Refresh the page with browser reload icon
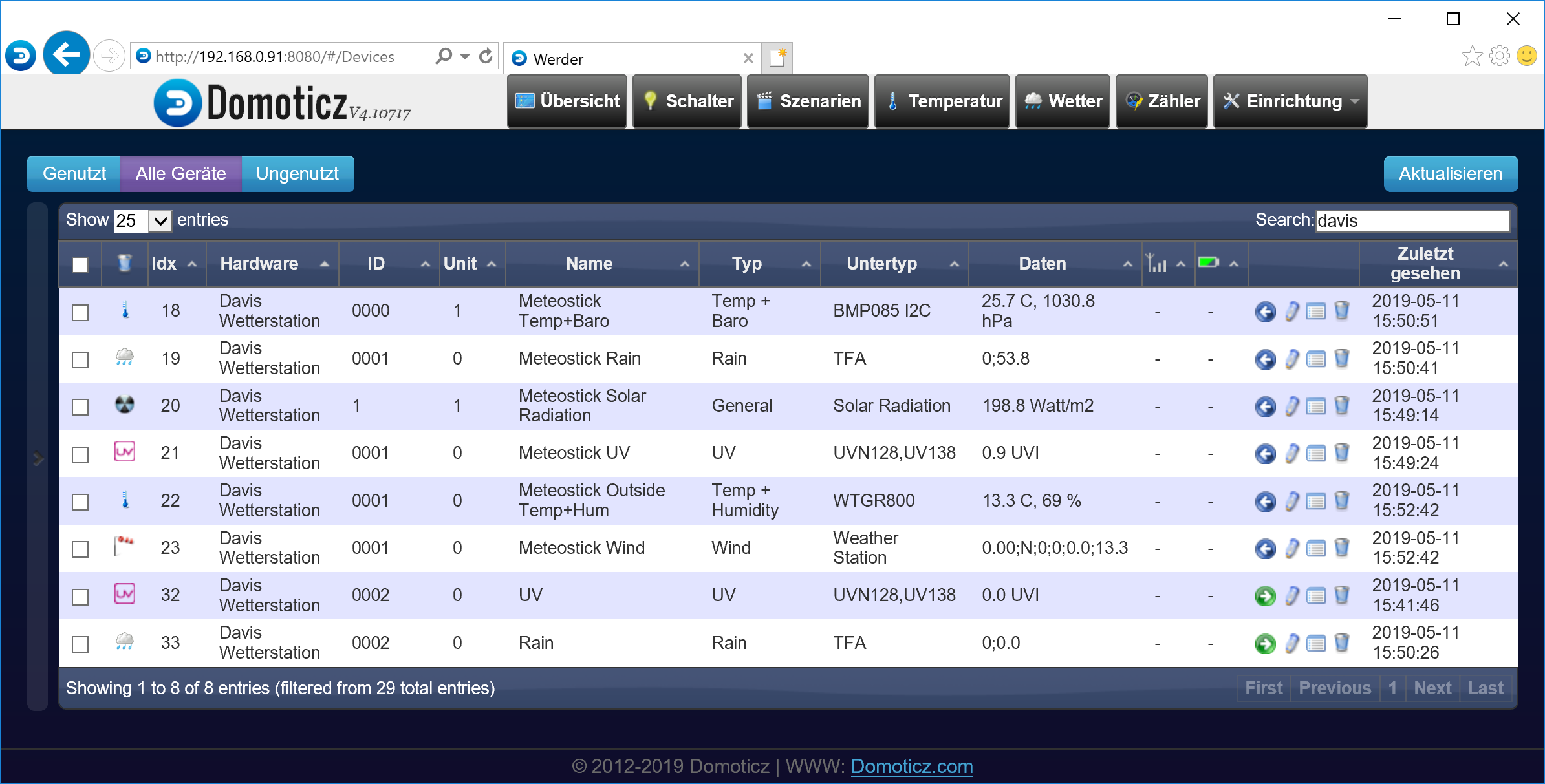The height and width of the screenshot is (784, 1545). coord(486,57)
